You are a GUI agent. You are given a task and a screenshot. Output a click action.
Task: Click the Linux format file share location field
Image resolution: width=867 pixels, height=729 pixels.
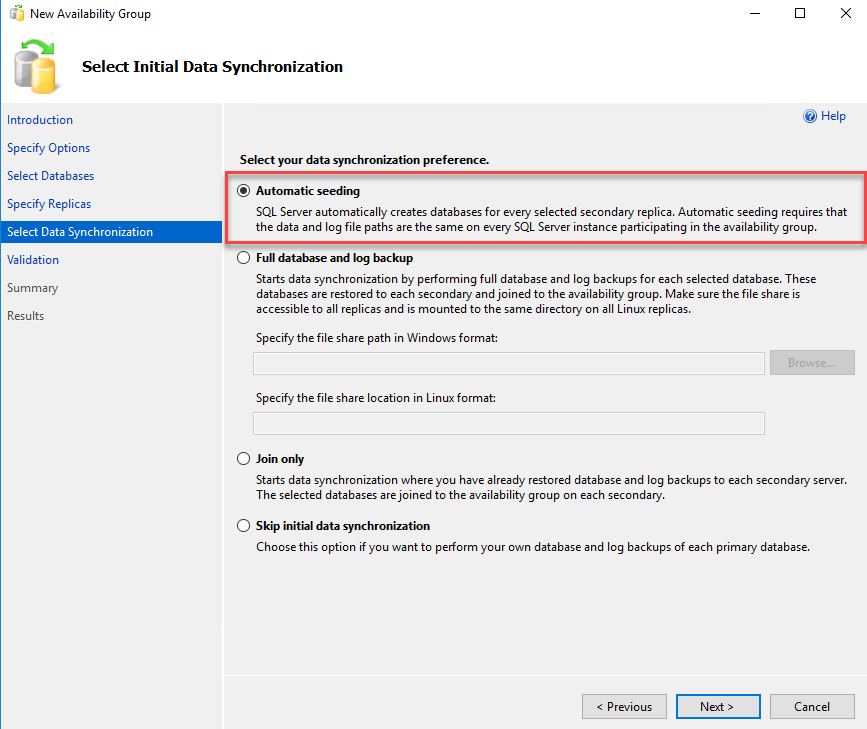pyautogui.click(x=509, y=424)
